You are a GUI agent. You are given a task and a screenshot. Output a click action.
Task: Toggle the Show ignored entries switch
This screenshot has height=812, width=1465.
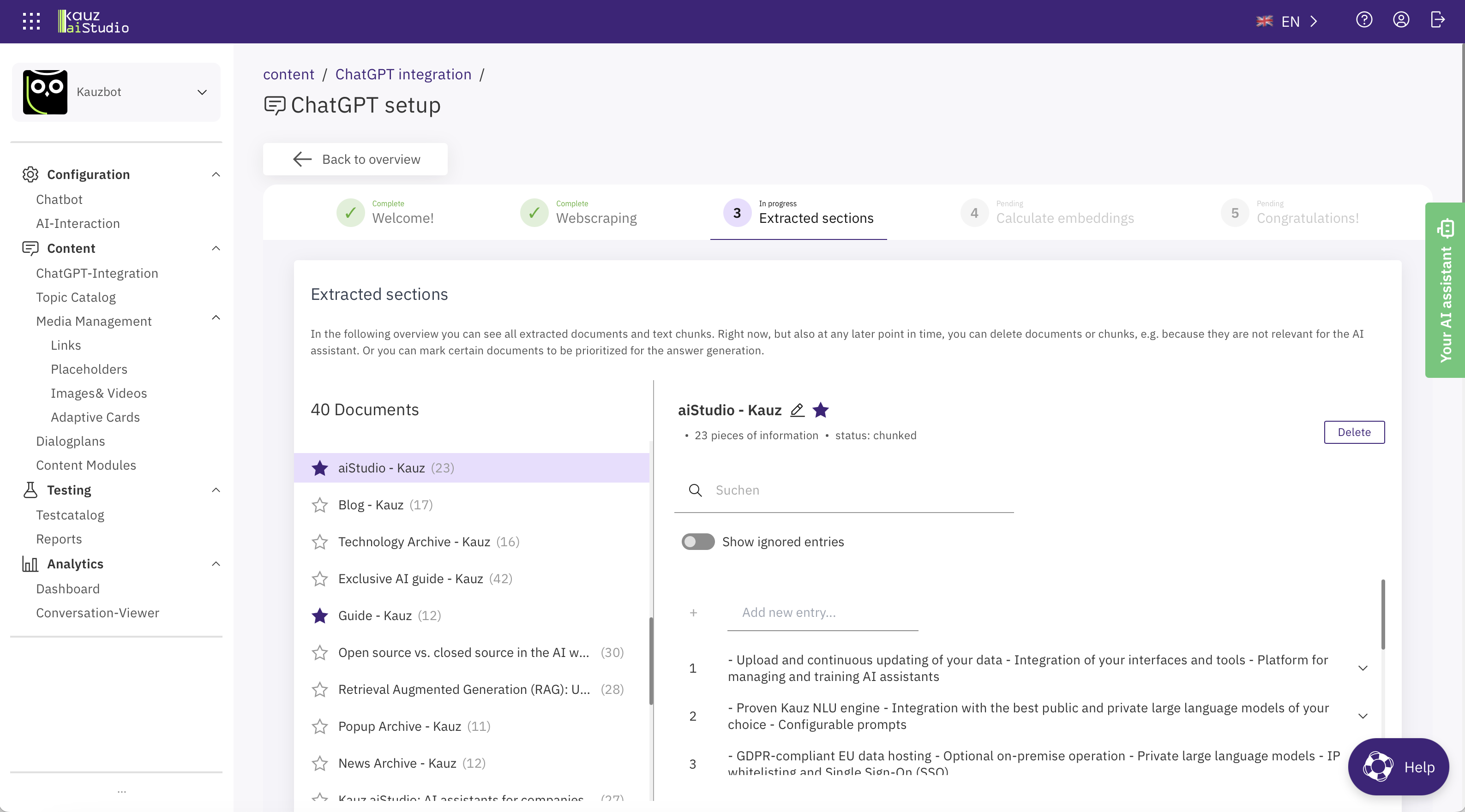(698, 541)
